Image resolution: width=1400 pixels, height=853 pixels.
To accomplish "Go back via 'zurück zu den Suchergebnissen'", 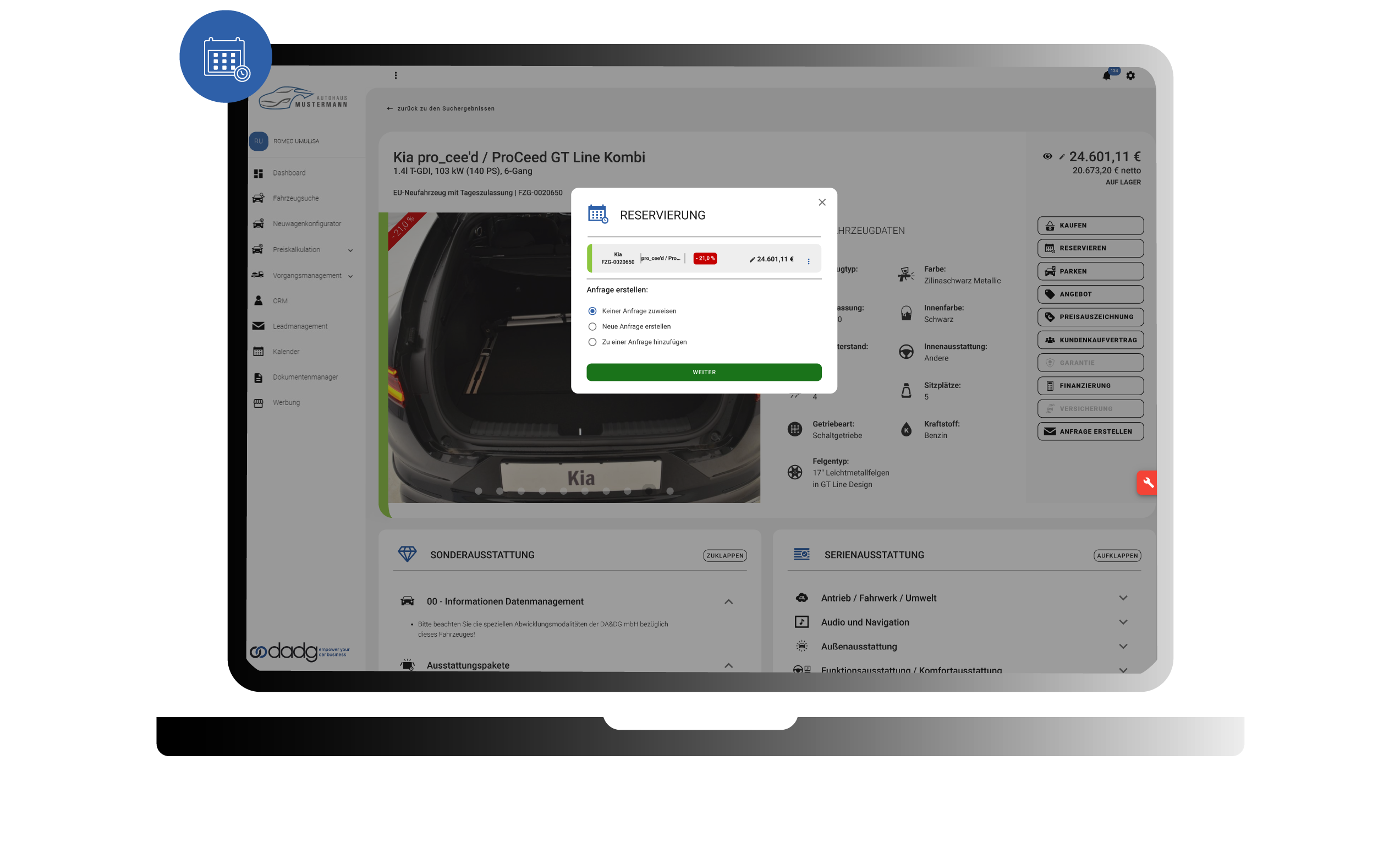I will (440, 108).
